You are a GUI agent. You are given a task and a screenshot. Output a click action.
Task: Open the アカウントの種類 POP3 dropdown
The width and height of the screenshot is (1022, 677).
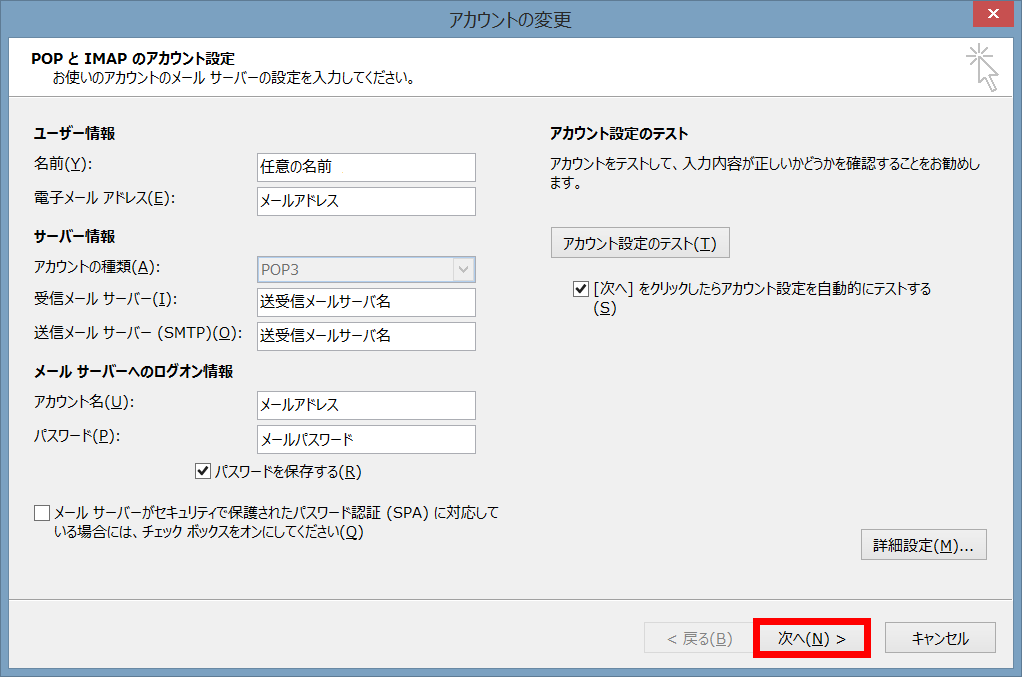point(365,269)
